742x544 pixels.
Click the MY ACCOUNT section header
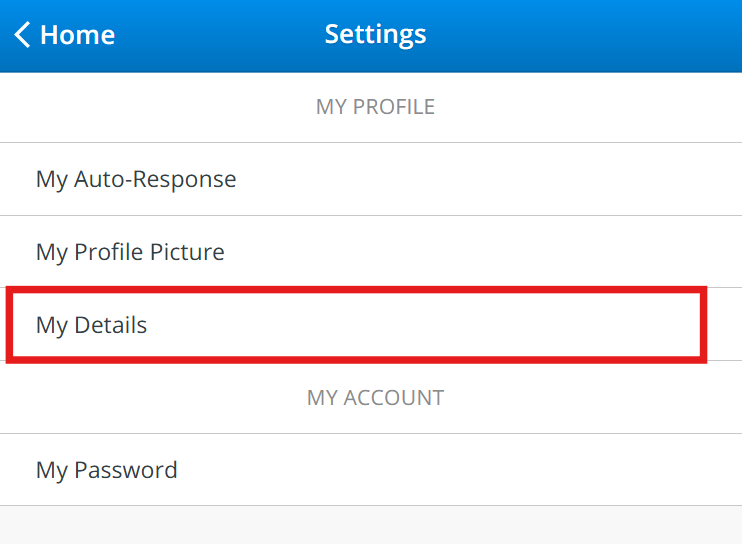(375, 398)
